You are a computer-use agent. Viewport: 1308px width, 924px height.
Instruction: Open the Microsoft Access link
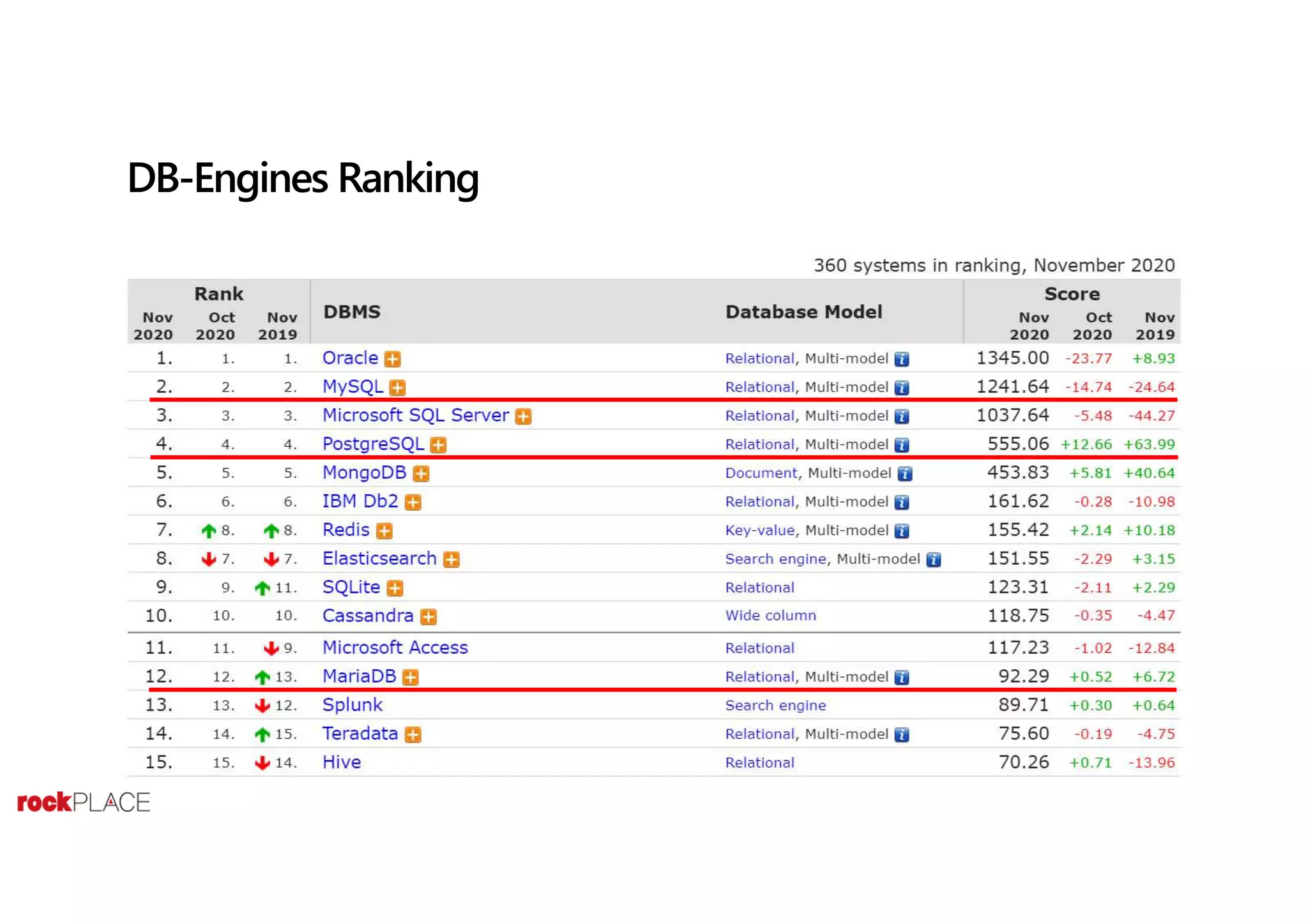395,648
